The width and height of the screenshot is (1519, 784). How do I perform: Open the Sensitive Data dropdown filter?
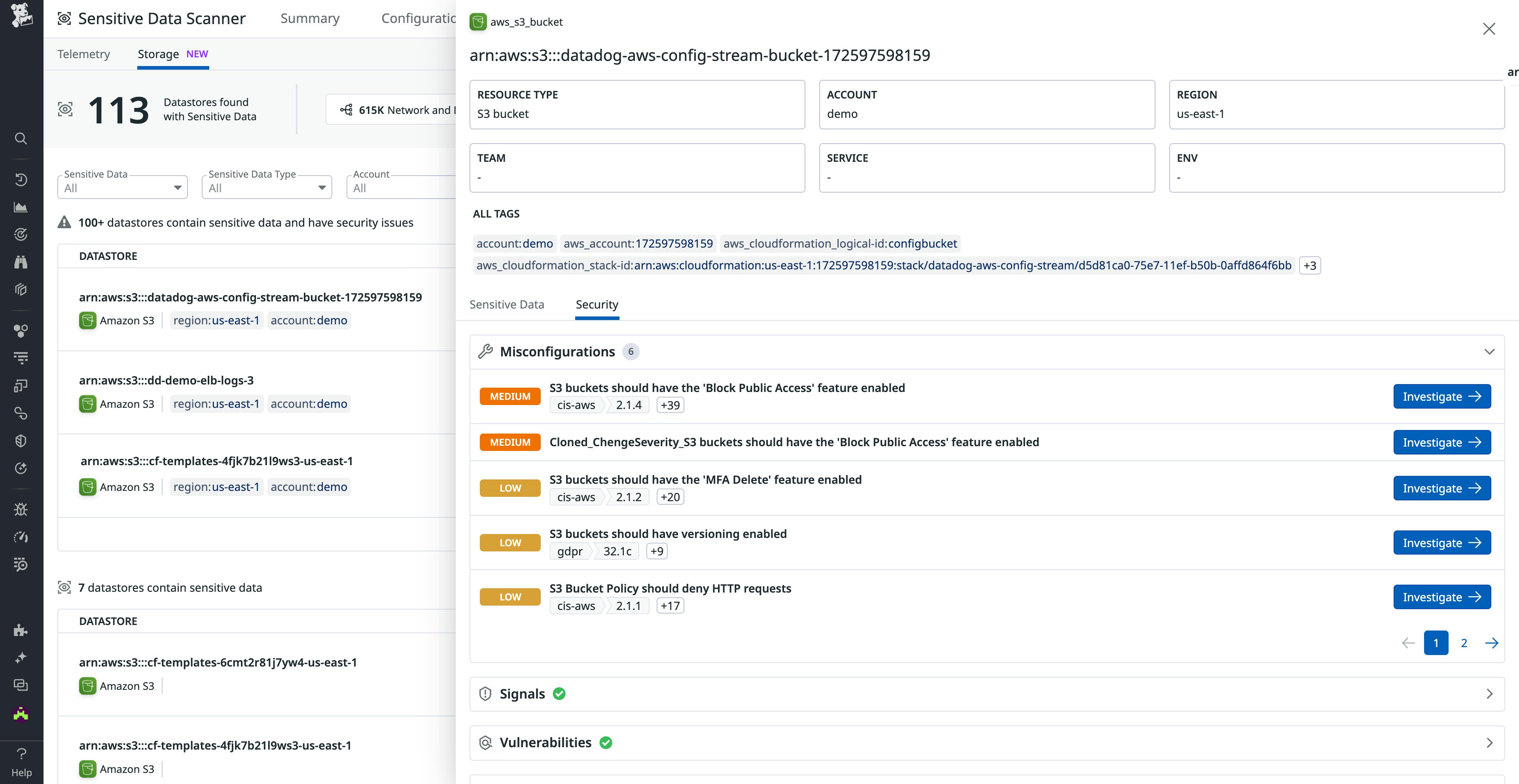point(123,188)
